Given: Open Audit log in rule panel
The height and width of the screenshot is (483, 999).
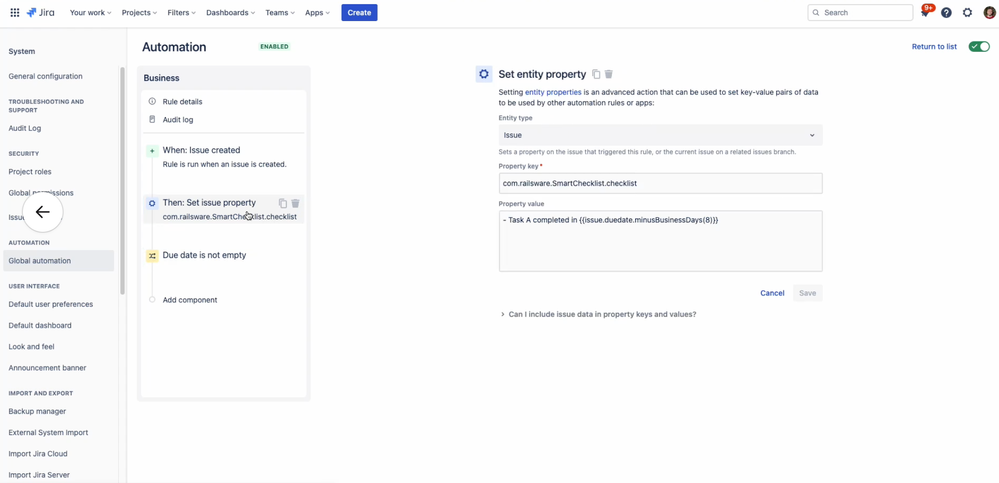Looking at the screenshot, I should coord(178,119).
